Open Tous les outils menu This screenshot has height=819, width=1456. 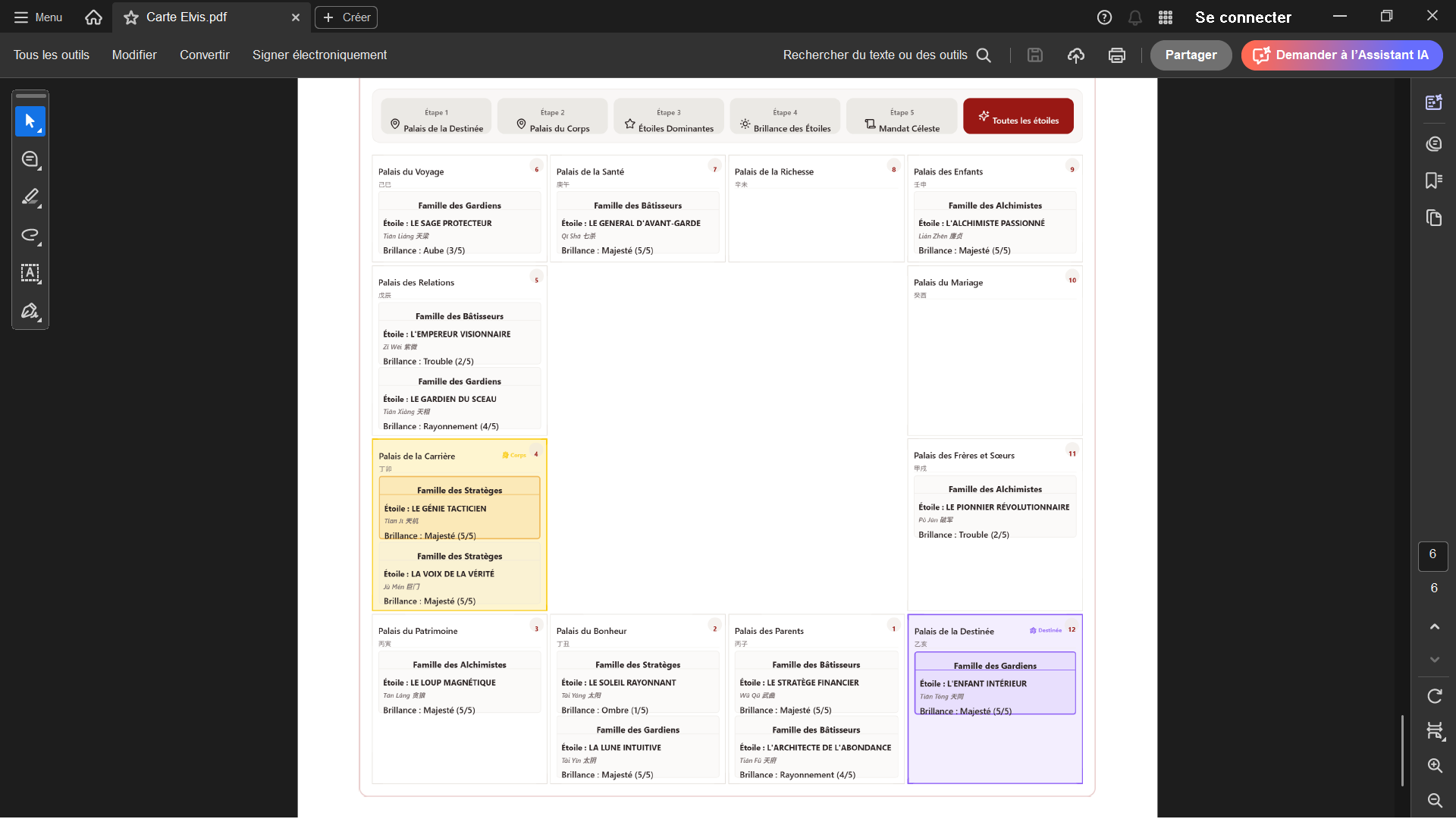(x=51, y=55)
